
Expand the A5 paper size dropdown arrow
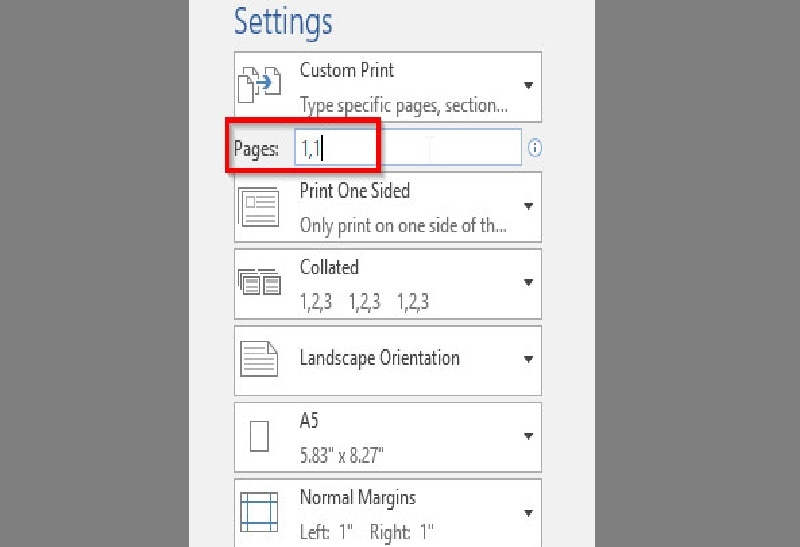[528, 437]
